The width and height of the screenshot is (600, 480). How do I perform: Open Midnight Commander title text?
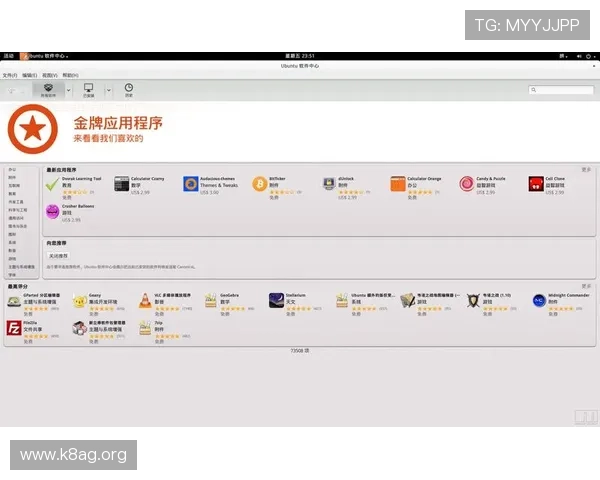[x=569, y=295]
